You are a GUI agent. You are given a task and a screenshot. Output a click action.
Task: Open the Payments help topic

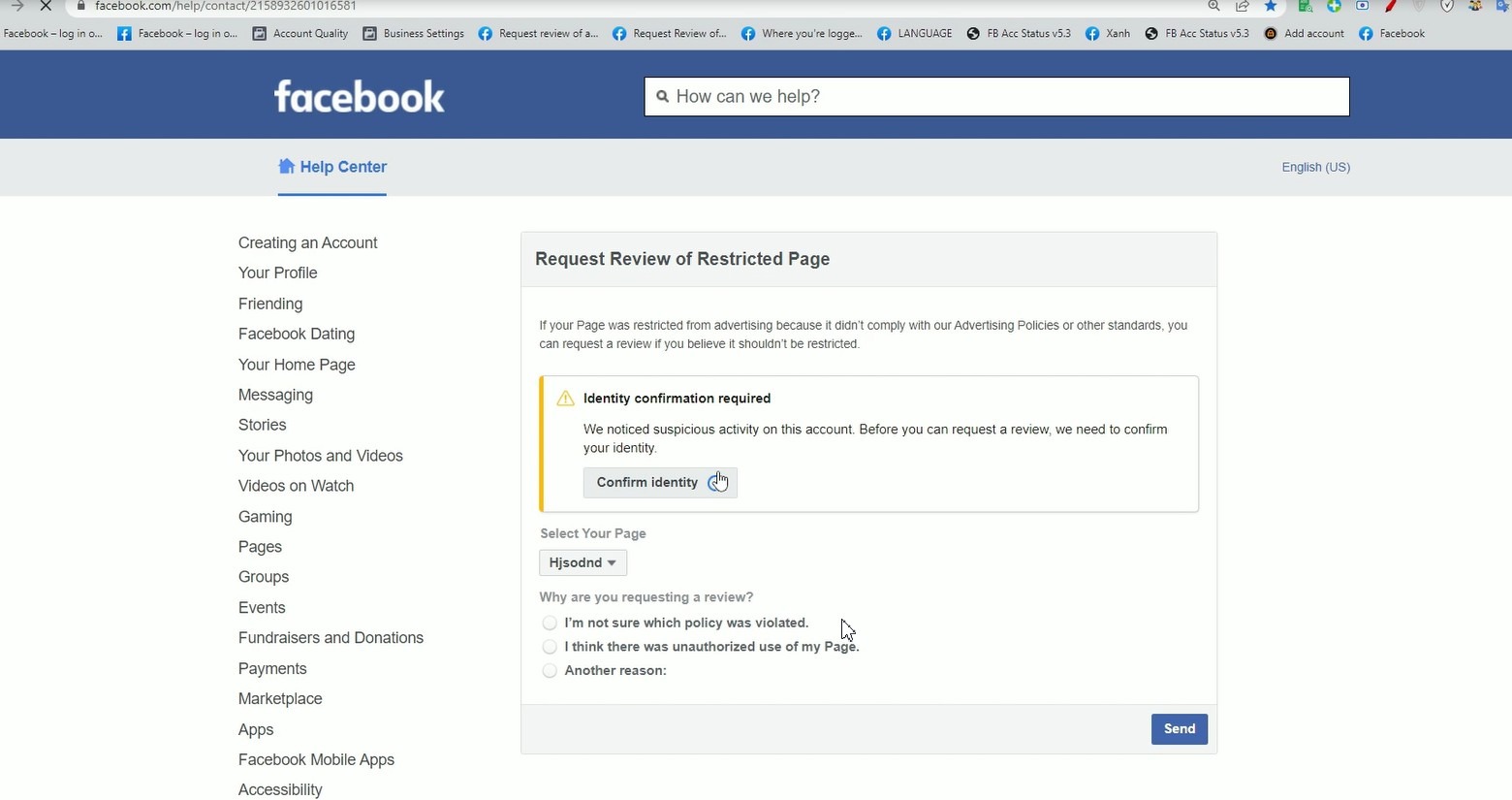point(272,669)
